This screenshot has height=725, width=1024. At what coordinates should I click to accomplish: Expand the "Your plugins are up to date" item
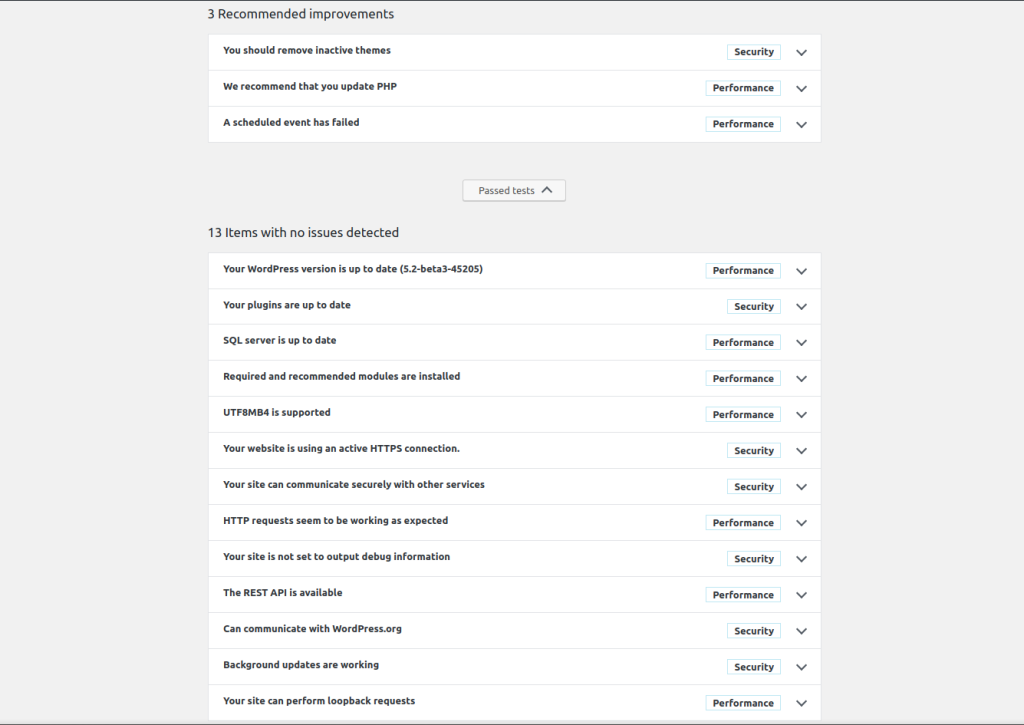point(801,306)
